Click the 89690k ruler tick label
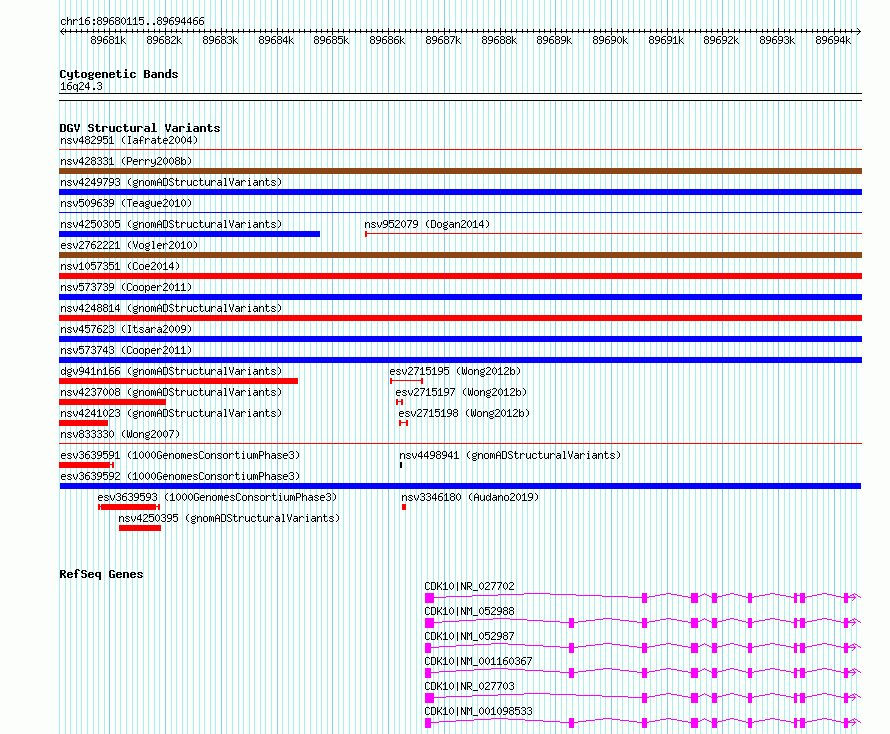Screen dimensions: 890x734 pyautogui.click(x=610, y=40)
